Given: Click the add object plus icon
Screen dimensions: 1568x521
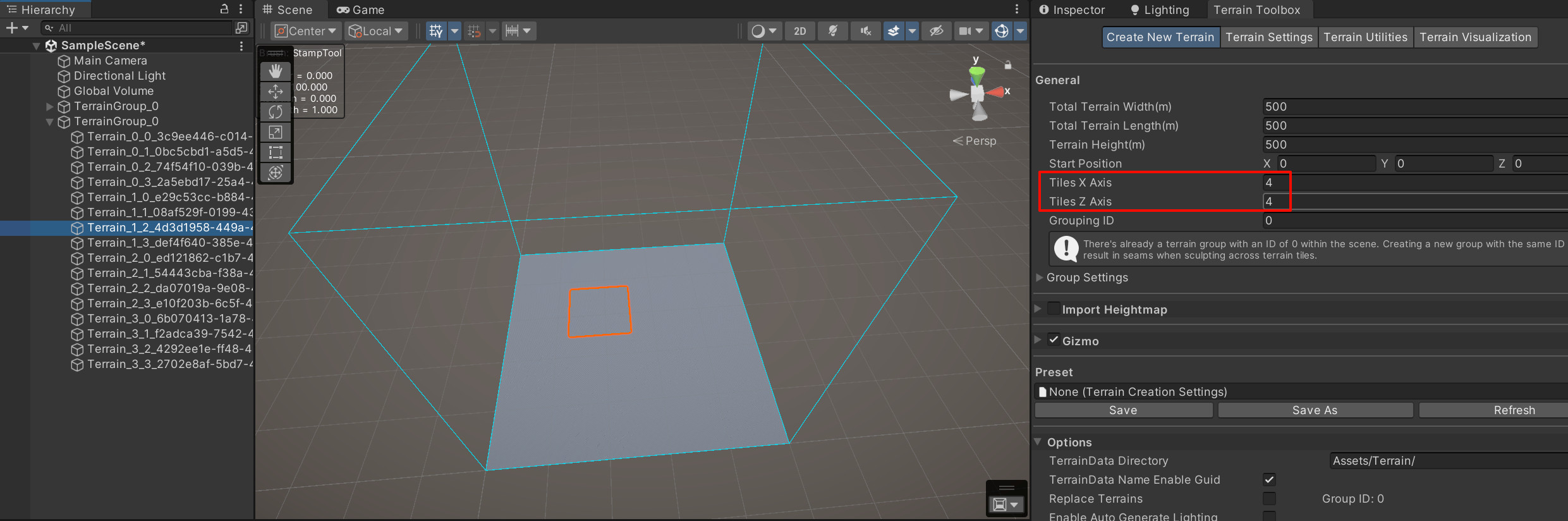Looking at the screenshot, I should [x=11, y=28].
